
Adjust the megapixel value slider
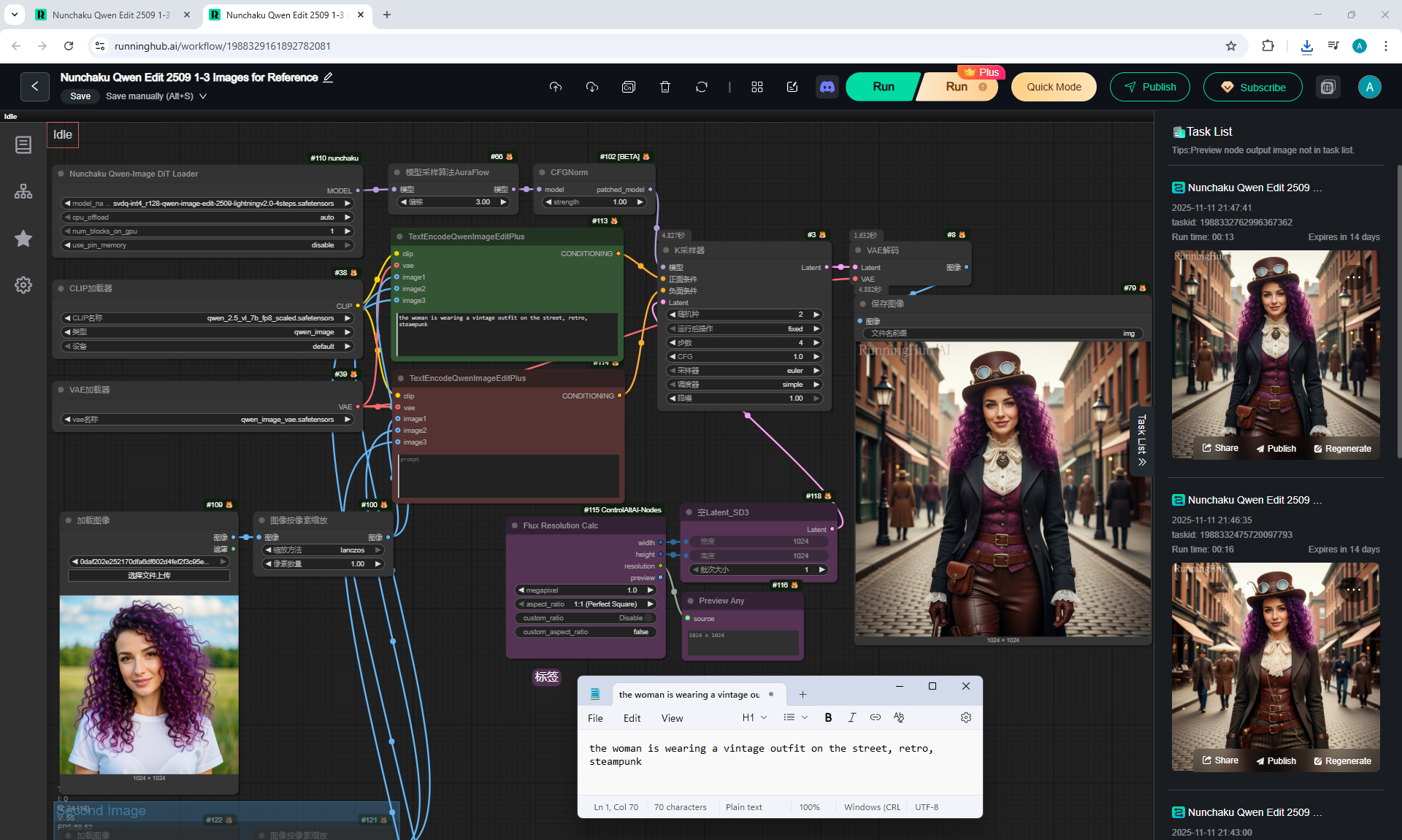coord(586,590)
